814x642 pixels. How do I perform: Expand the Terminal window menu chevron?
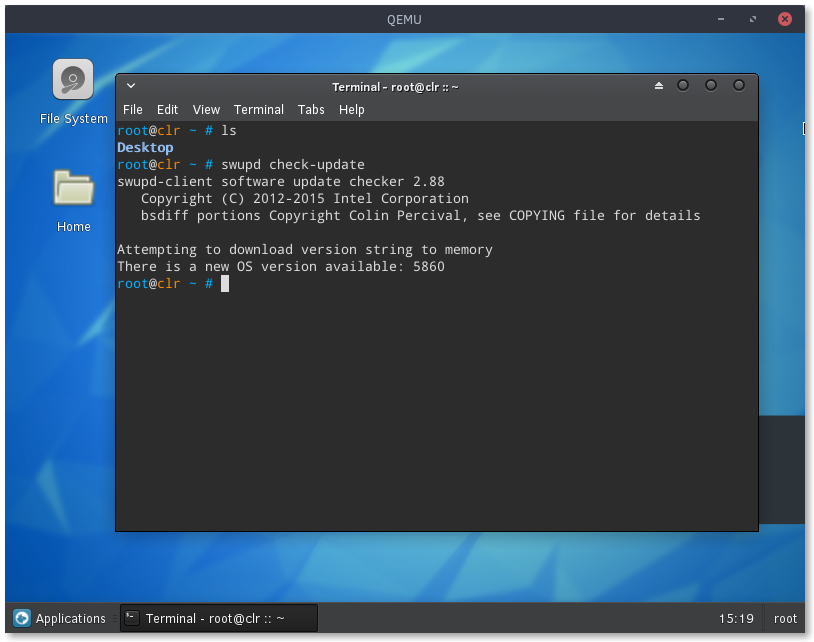tap(131, 86)
